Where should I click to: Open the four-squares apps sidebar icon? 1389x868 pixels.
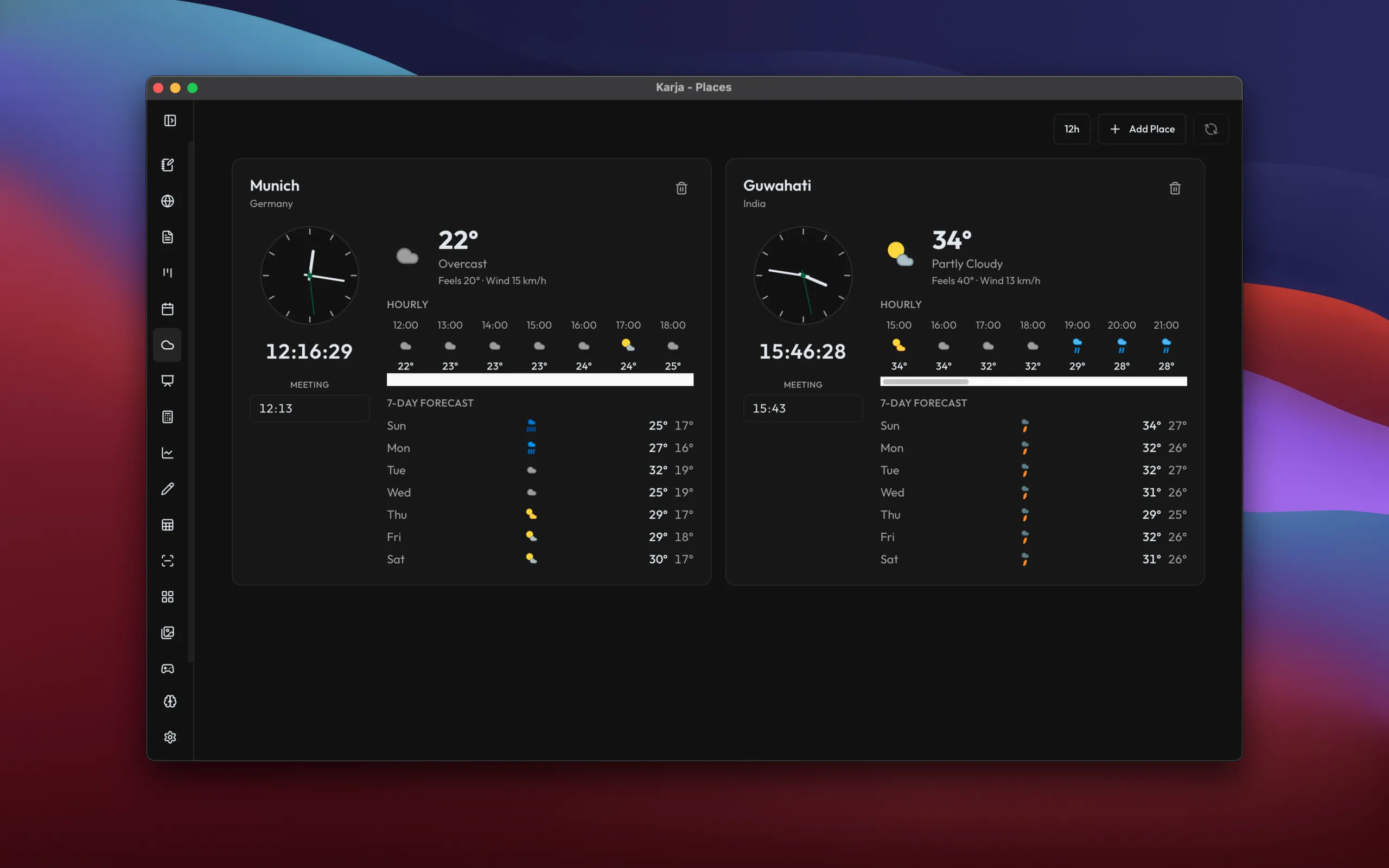(168, 597)
